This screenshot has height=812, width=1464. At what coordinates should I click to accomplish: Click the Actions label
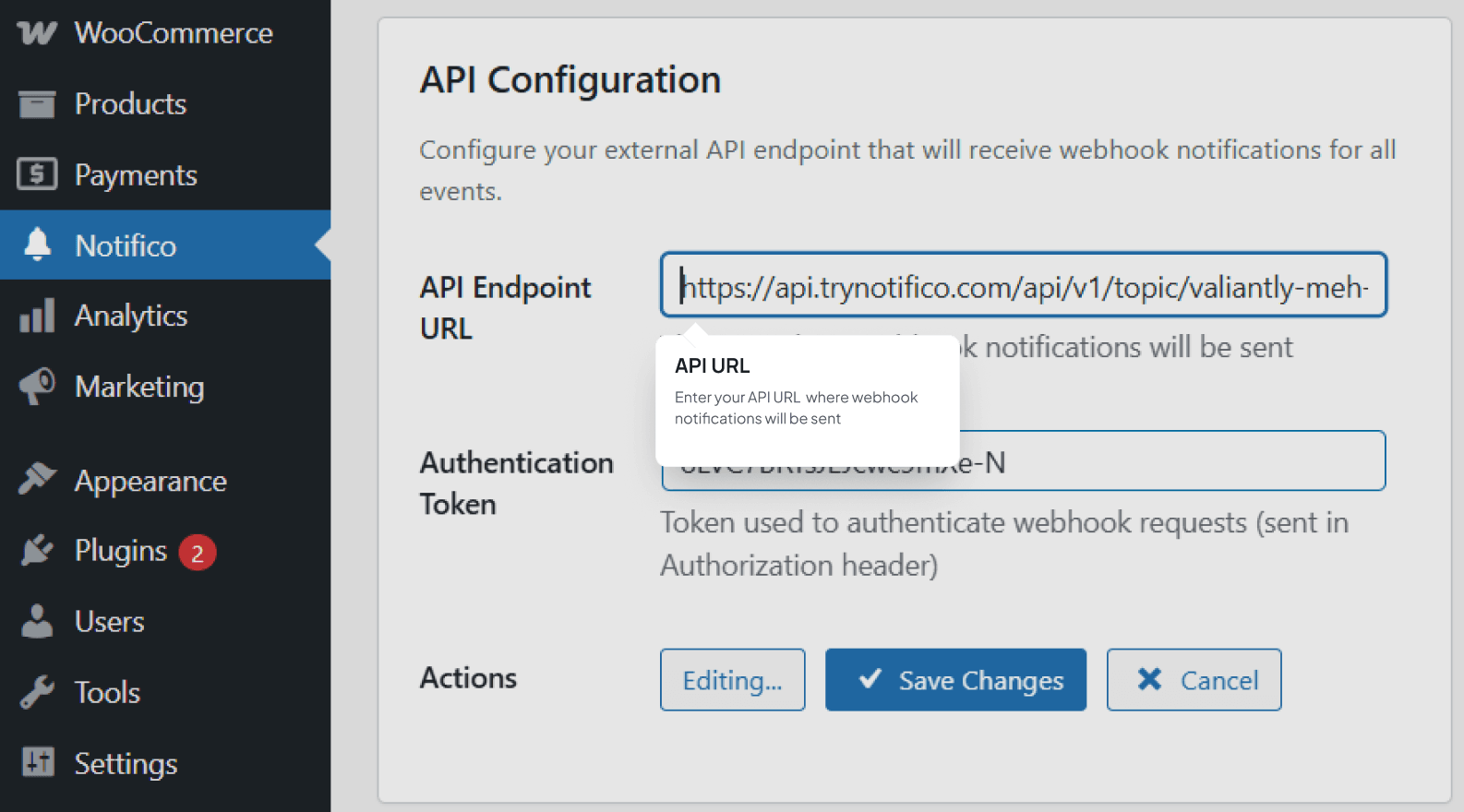[468, 678]
